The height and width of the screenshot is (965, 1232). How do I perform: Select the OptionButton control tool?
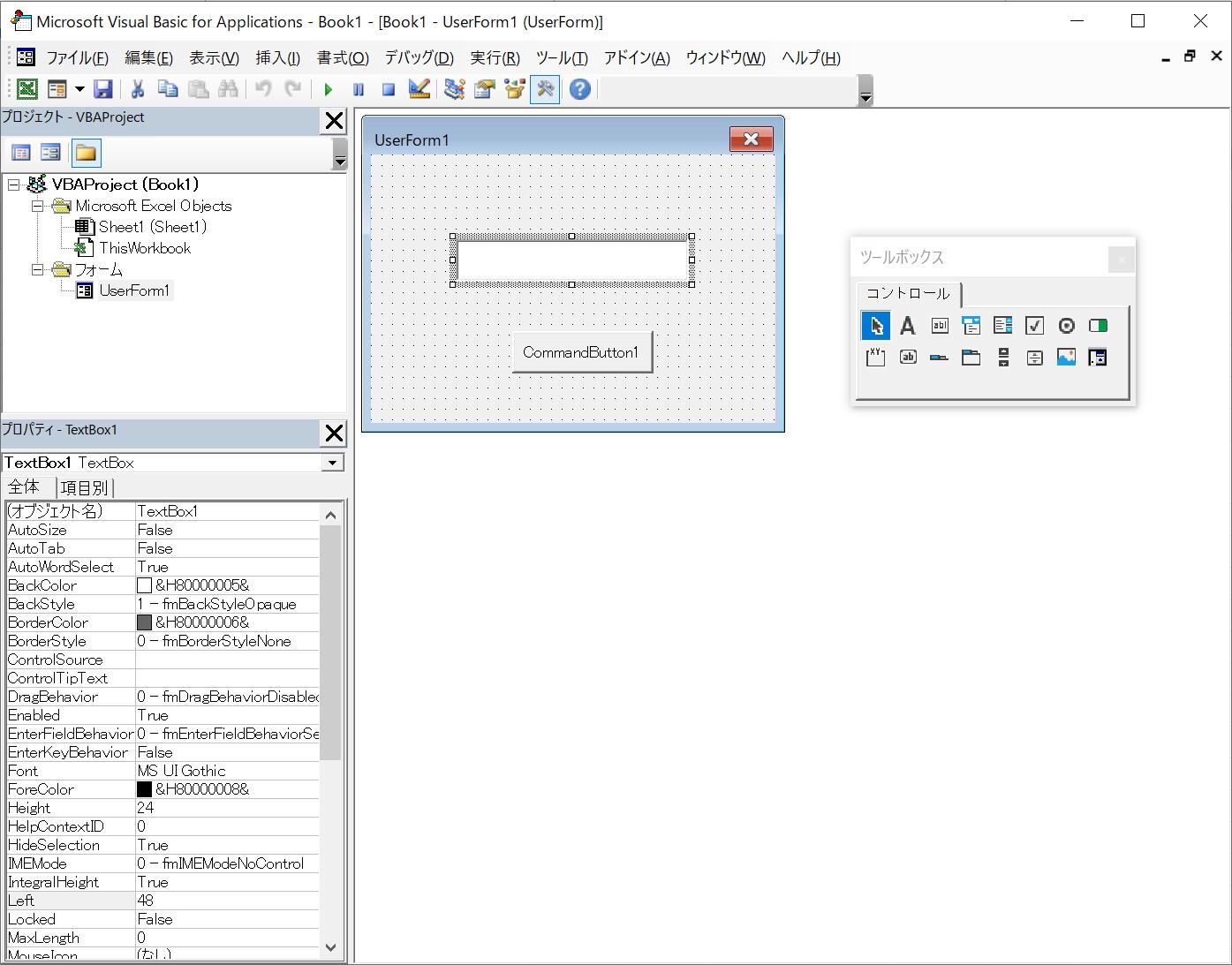point(1066,325)
